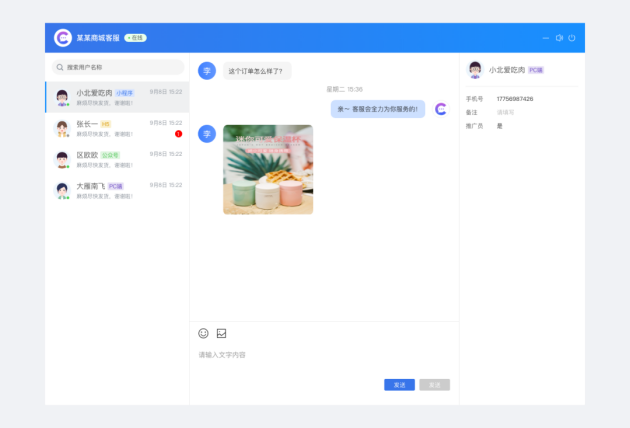
Task: Click the 小程序 tag beside 小北爱吃肉
Action: tap(125, 93)
